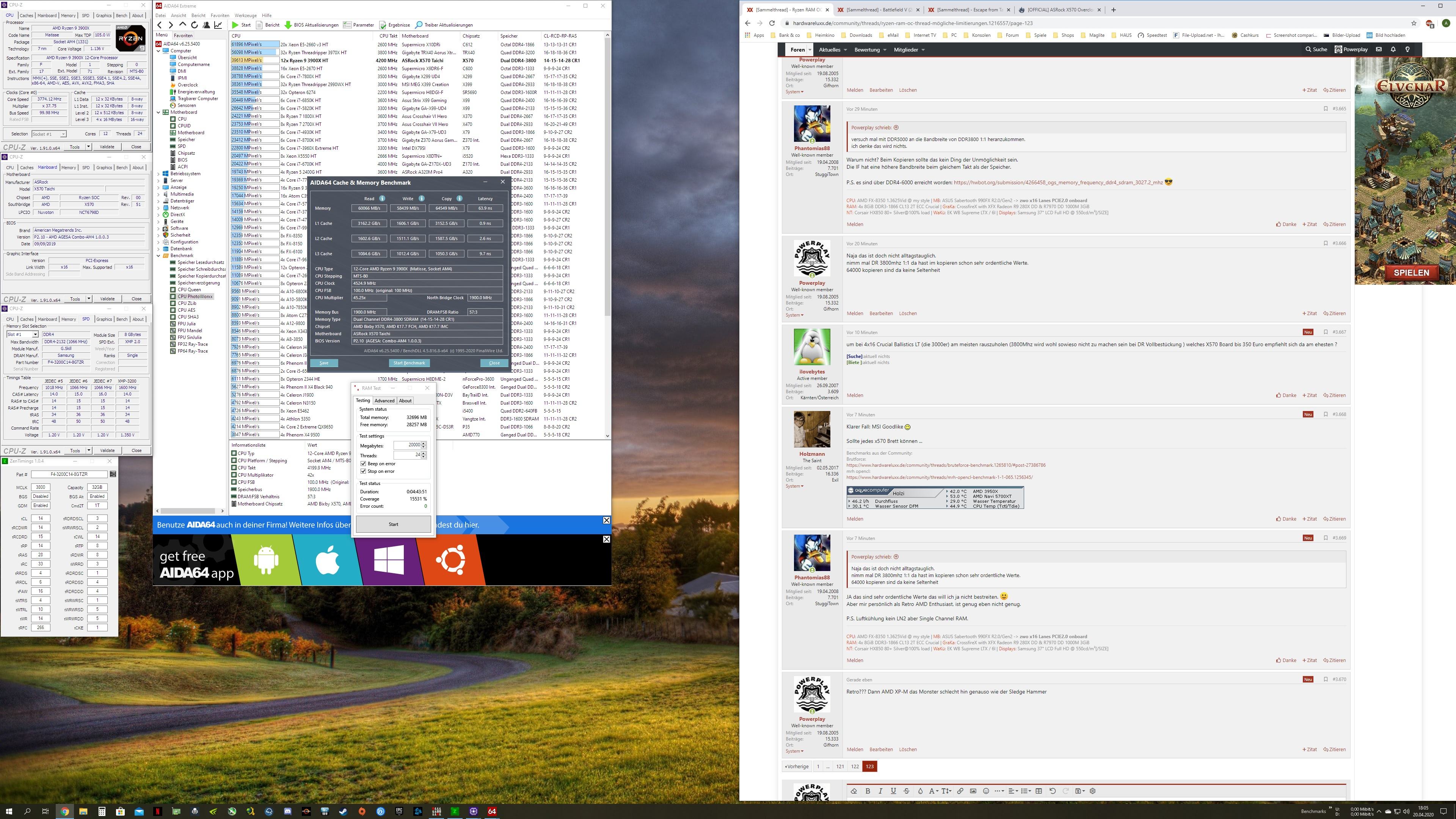Click Insert link icon in forum editor

pyautogui.click(x=960, y=791)
